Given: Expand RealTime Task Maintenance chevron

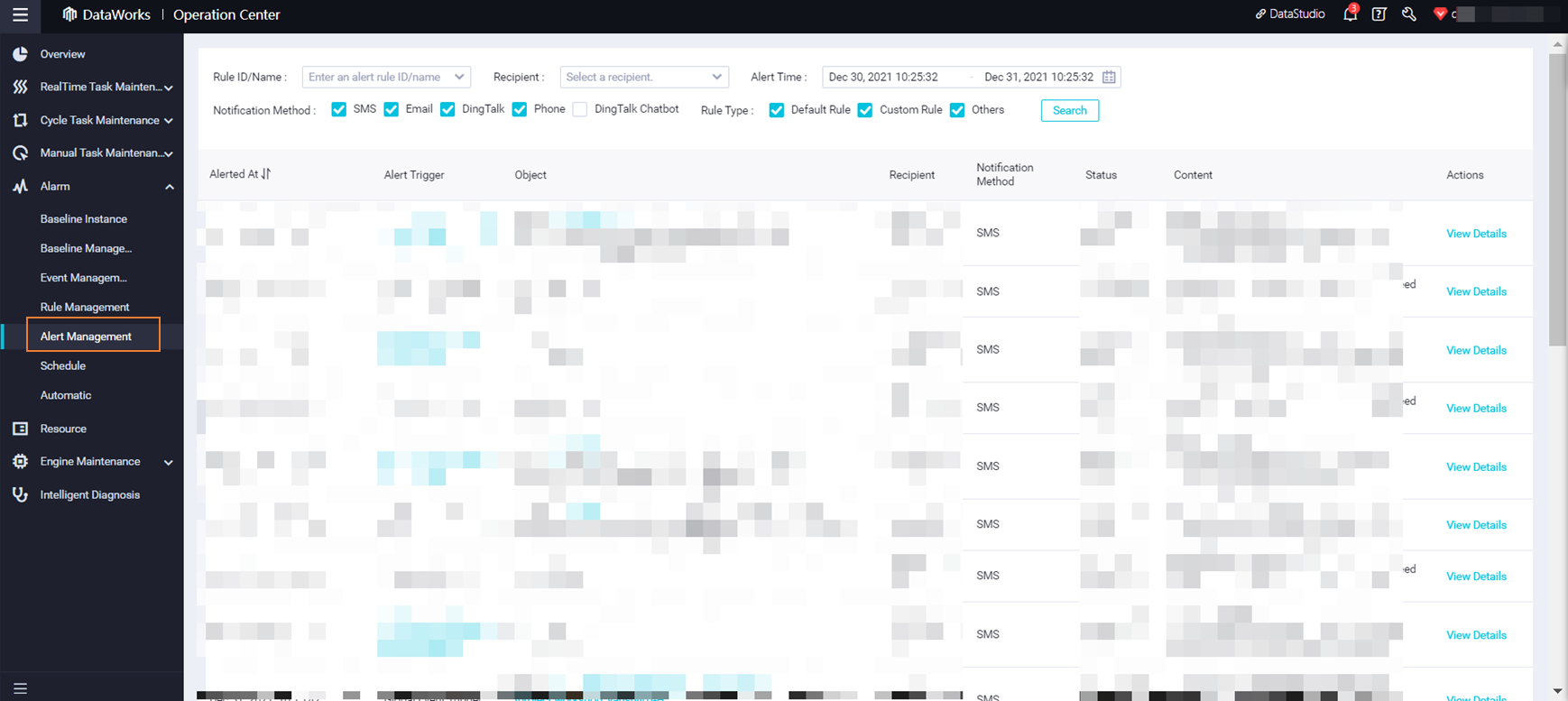Looking at the screenshot, I should coord(168,88).
